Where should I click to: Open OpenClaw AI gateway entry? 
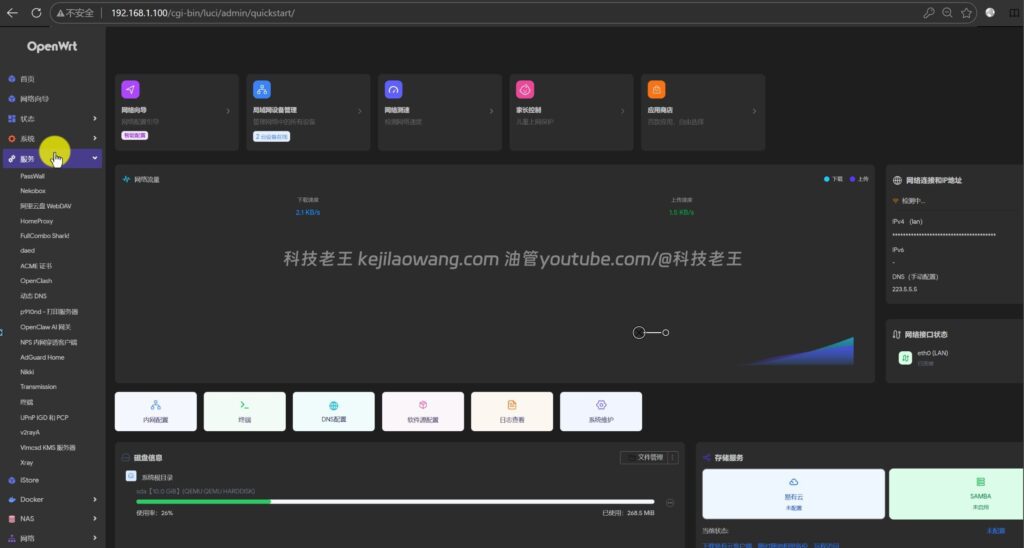[x=45, y=327]
